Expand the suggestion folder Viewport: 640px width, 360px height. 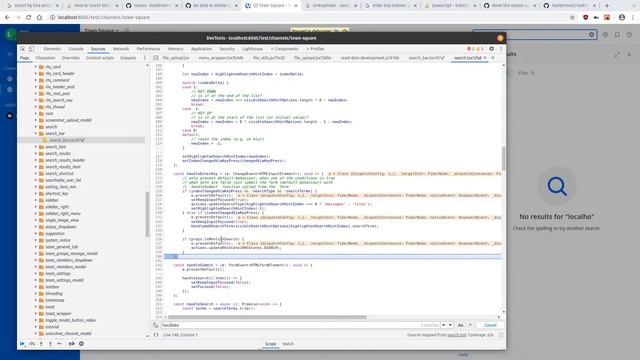36,233
